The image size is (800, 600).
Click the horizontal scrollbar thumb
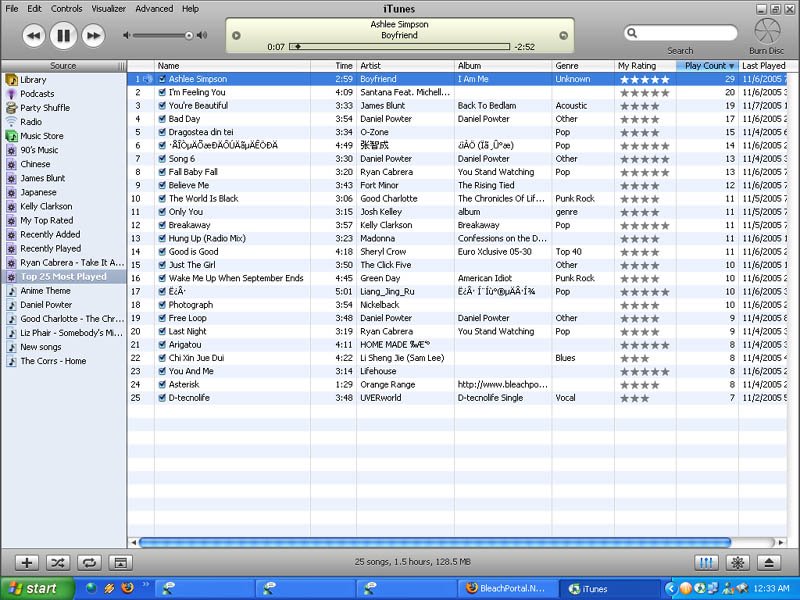pyautogui.click(x=435, y=542)
